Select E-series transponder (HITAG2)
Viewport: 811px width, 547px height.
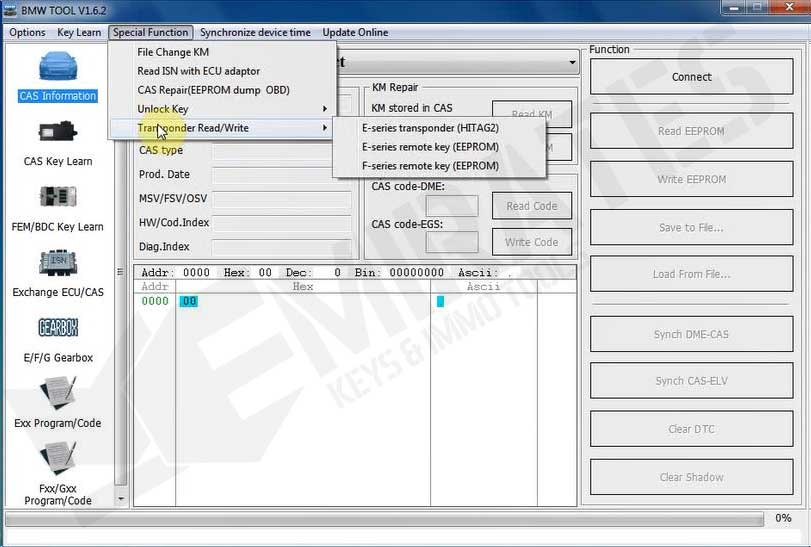click(x=439, y=128)
